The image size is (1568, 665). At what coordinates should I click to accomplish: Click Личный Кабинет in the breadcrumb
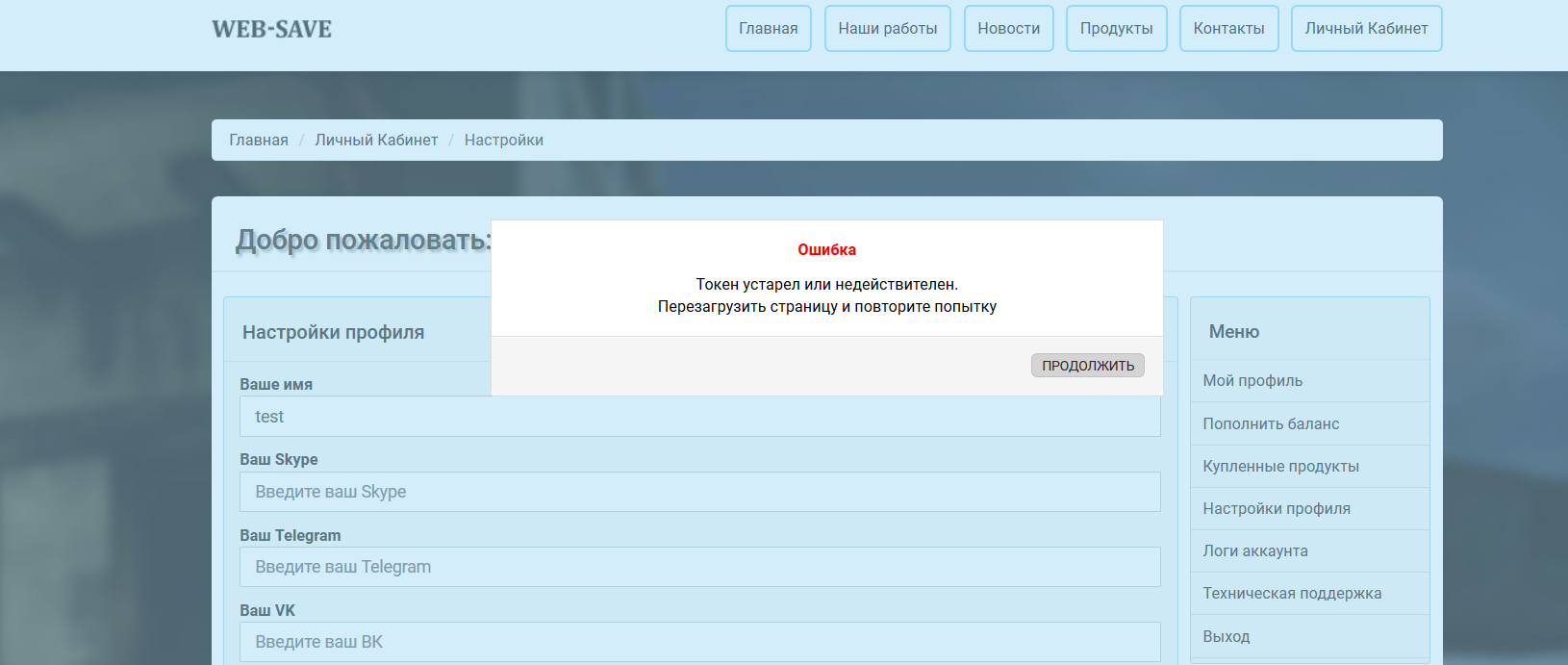pos(376,141)
